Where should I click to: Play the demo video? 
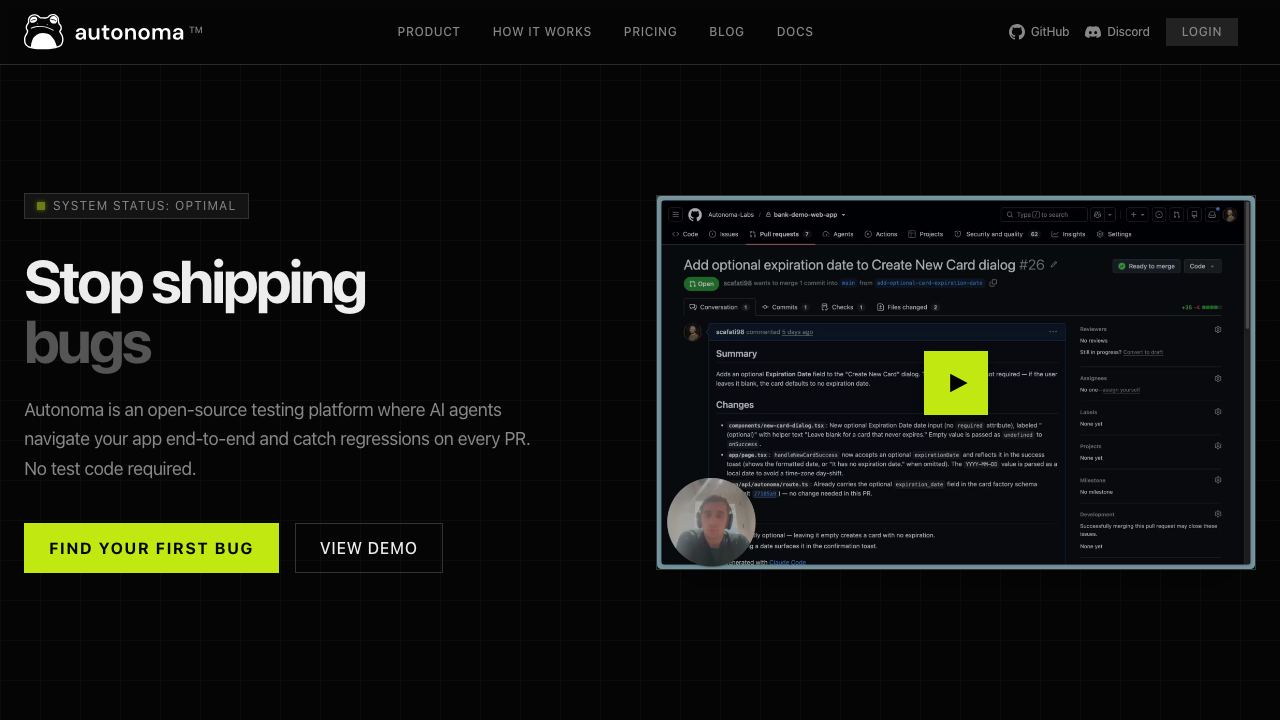tap(956, 383)
